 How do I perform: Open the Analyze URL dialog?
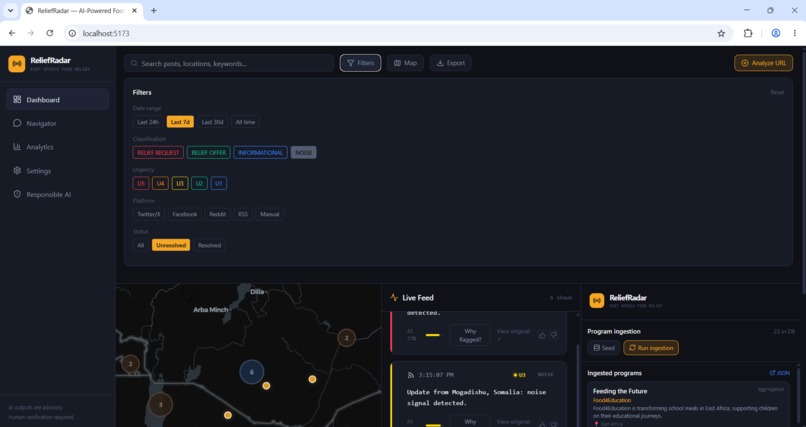coord(763,63)
